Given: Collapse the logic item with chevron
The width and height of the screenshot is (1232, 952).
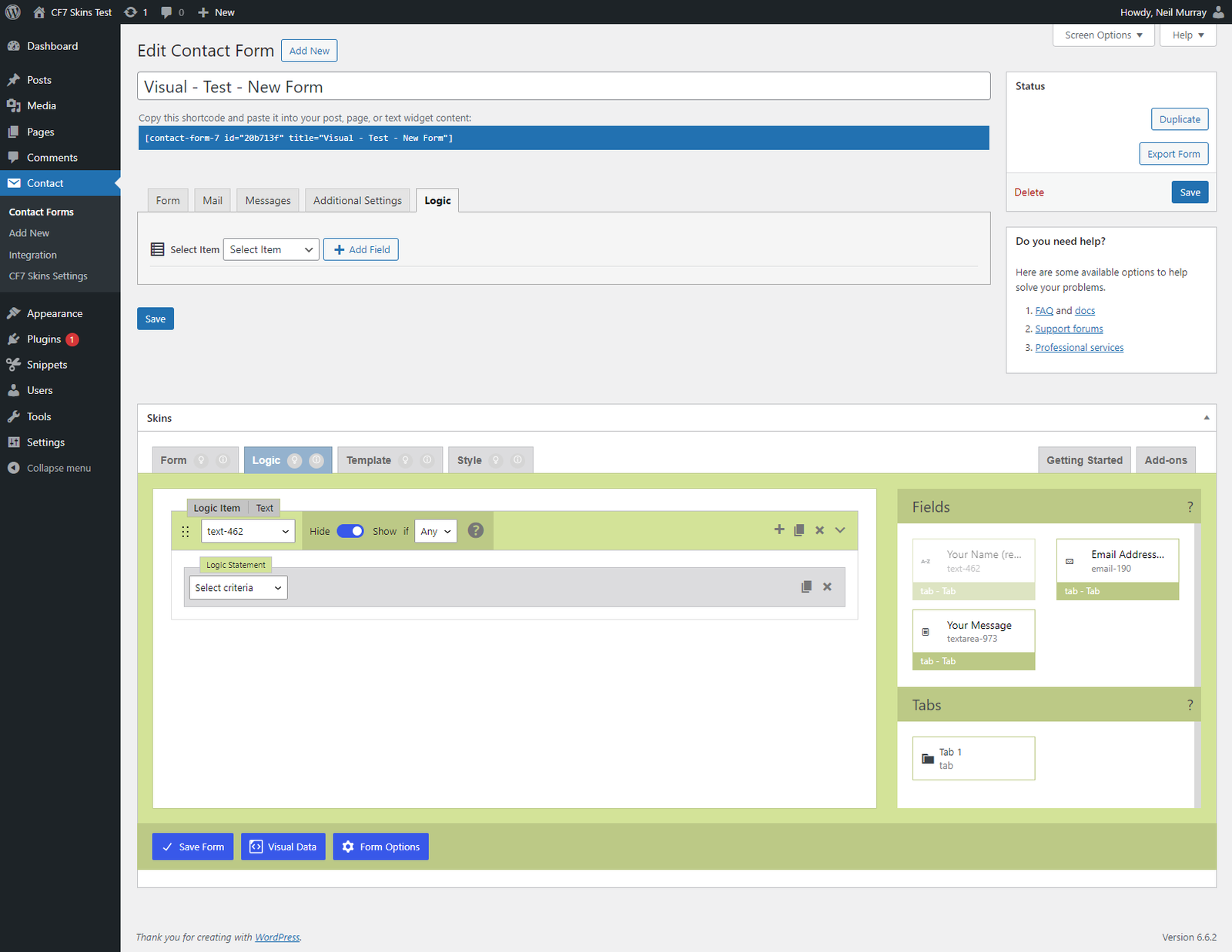Looking at the screenshot, I should [x=840, y=530].
